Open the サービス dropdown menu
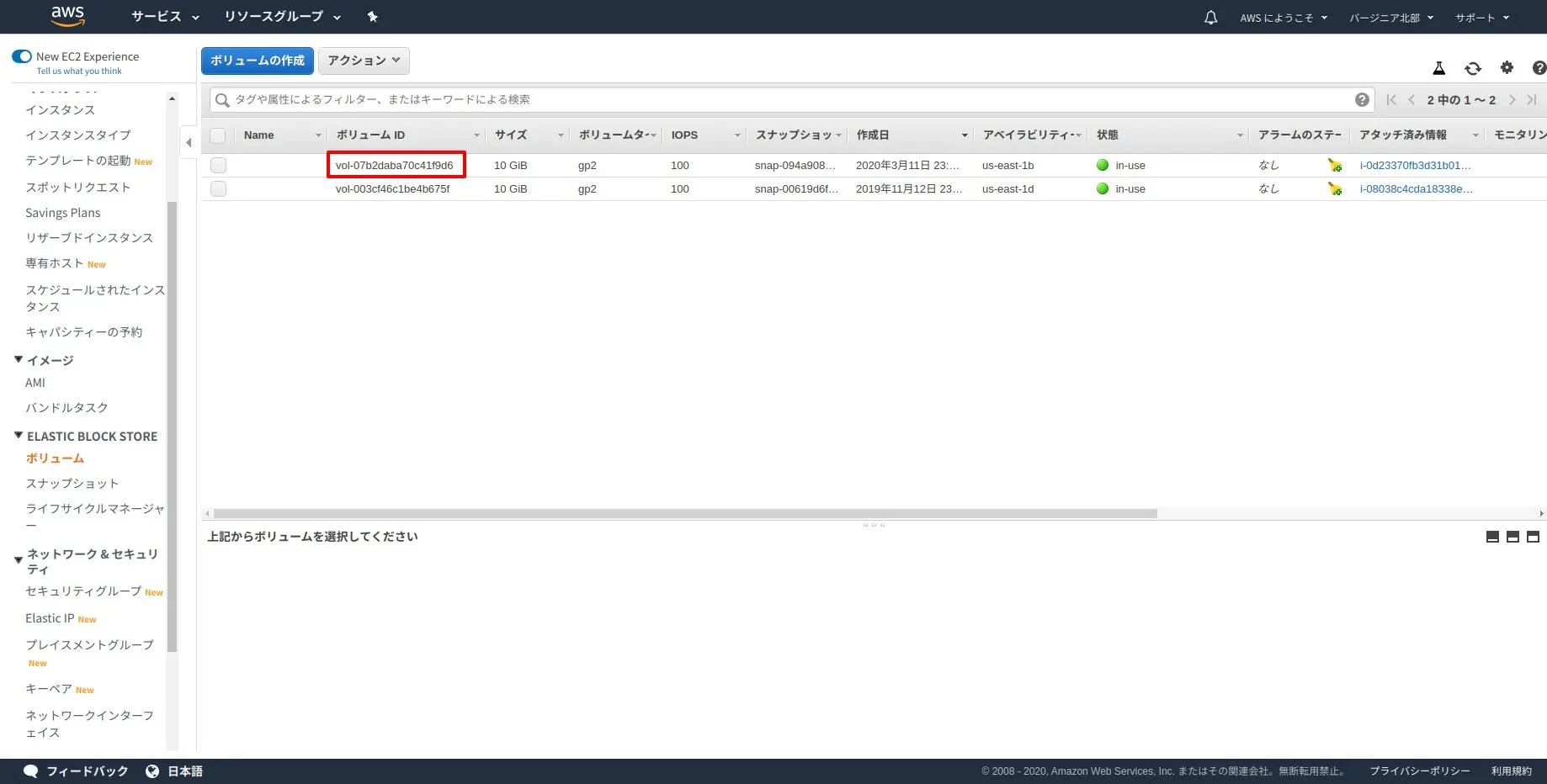Screen dimensions: 1547x784 tap(165, 17)
